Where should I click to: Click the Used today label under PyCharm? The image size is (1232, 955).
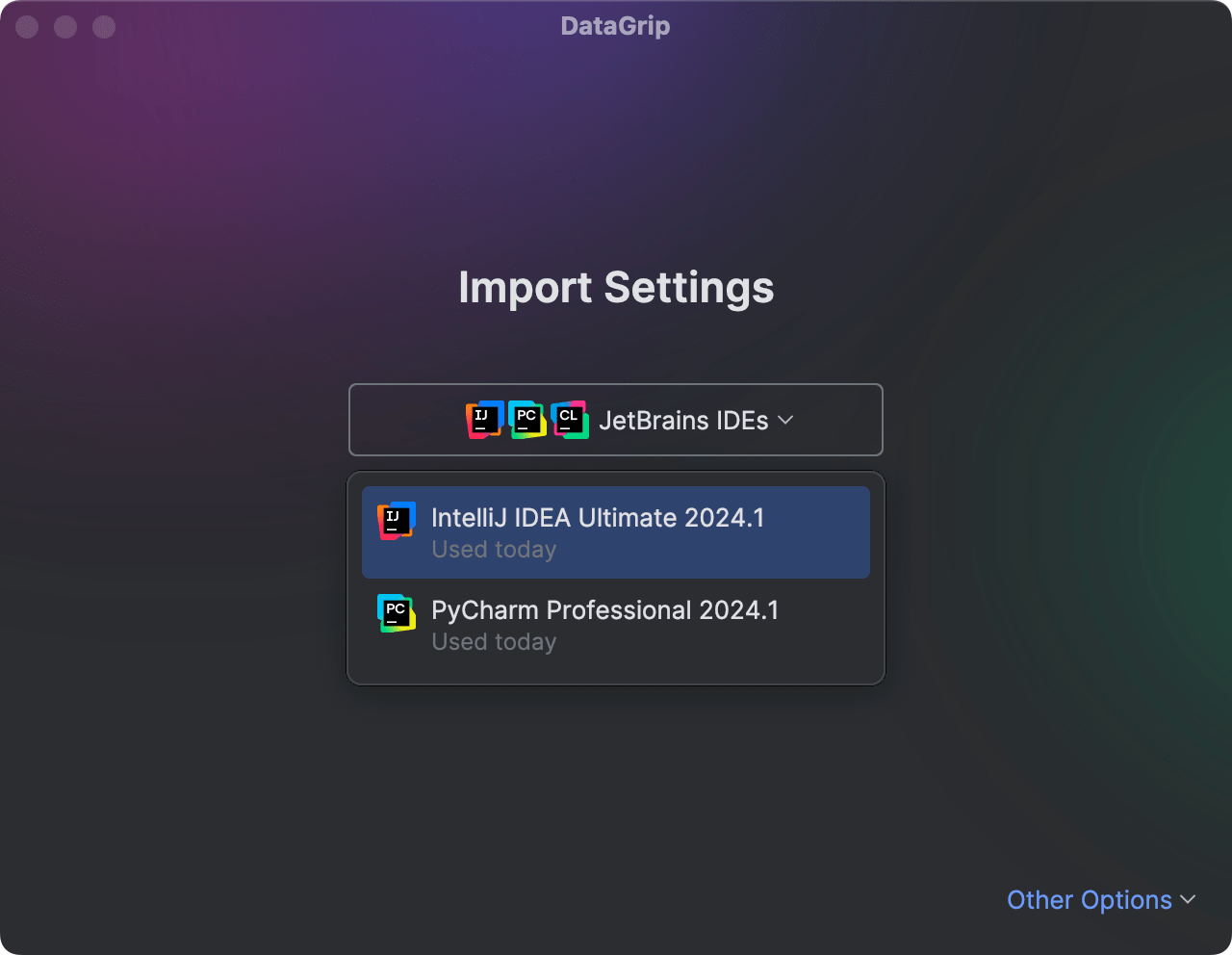494,641
